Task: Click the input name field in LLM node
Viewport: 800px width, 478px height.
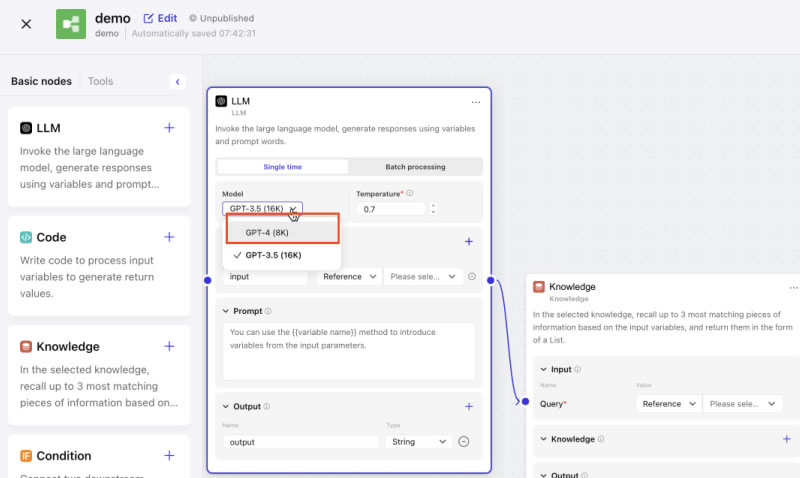Action: tap(265, 276)
